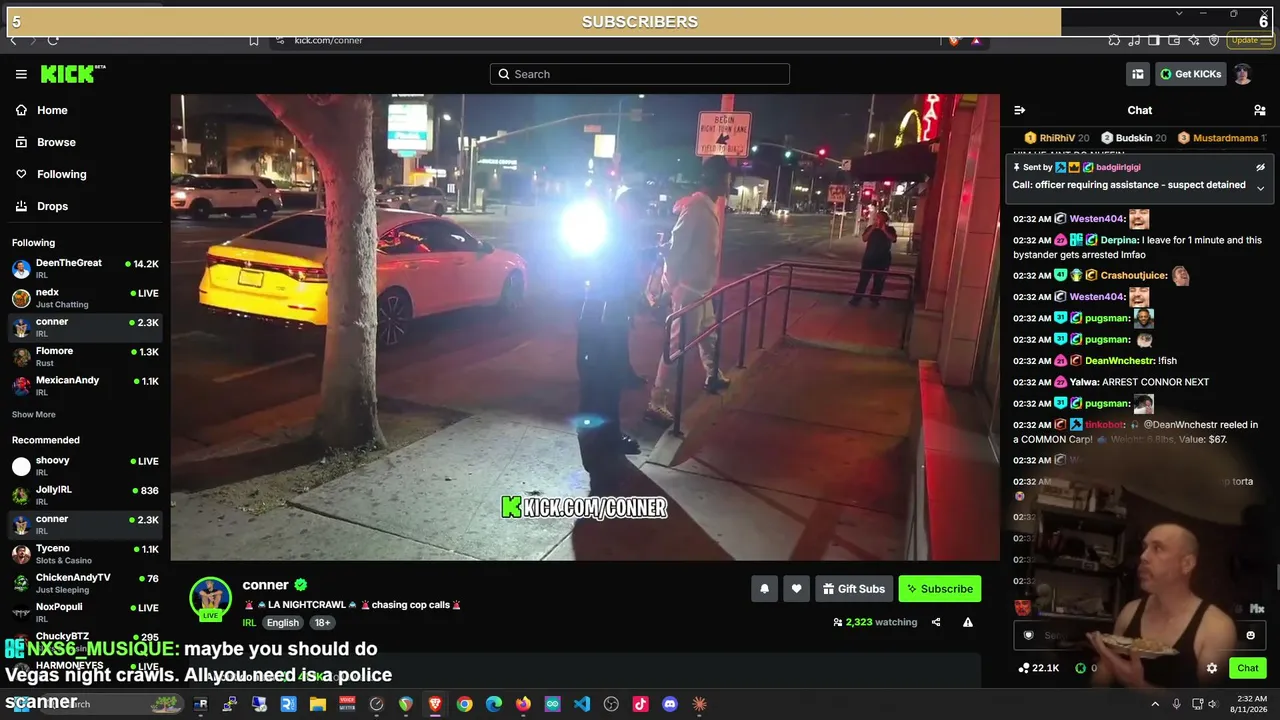This screenshot has width=1280, height=720.
Task: Click top gifter RhiRhiV in leaderboard
Action: [1057, 138]
